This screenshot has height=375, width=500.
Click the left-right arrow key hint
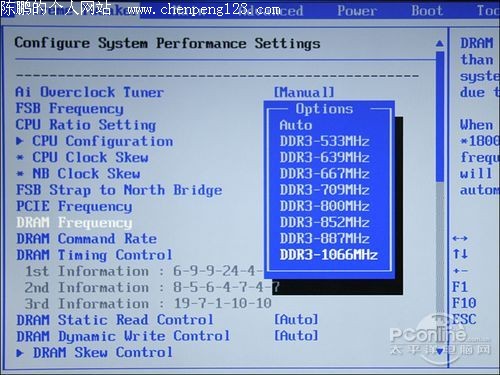[x=460, y=238]
